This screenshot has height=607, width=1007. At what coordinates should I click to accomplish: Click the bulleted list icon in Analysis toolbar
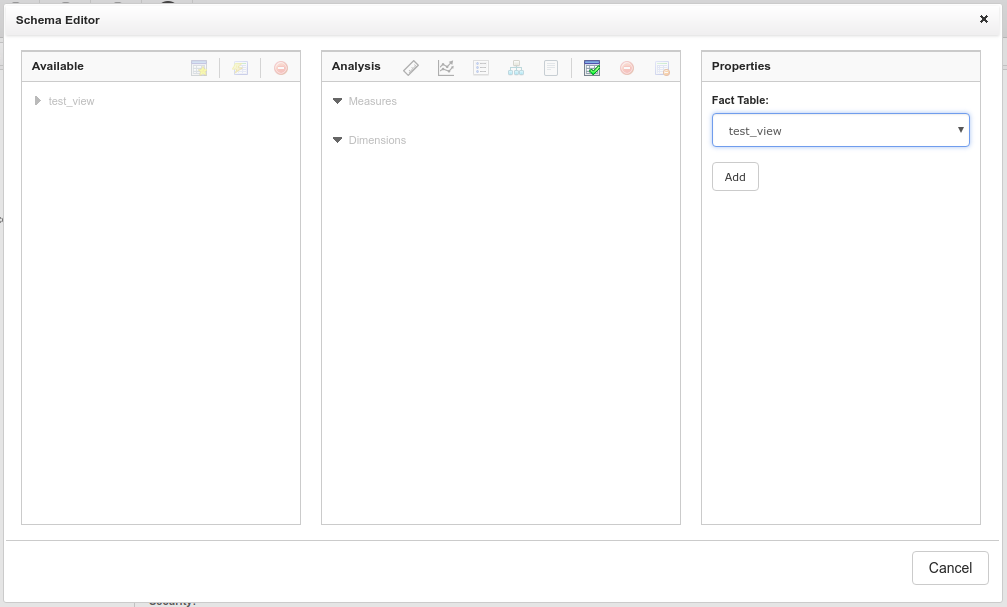[481, 68]
